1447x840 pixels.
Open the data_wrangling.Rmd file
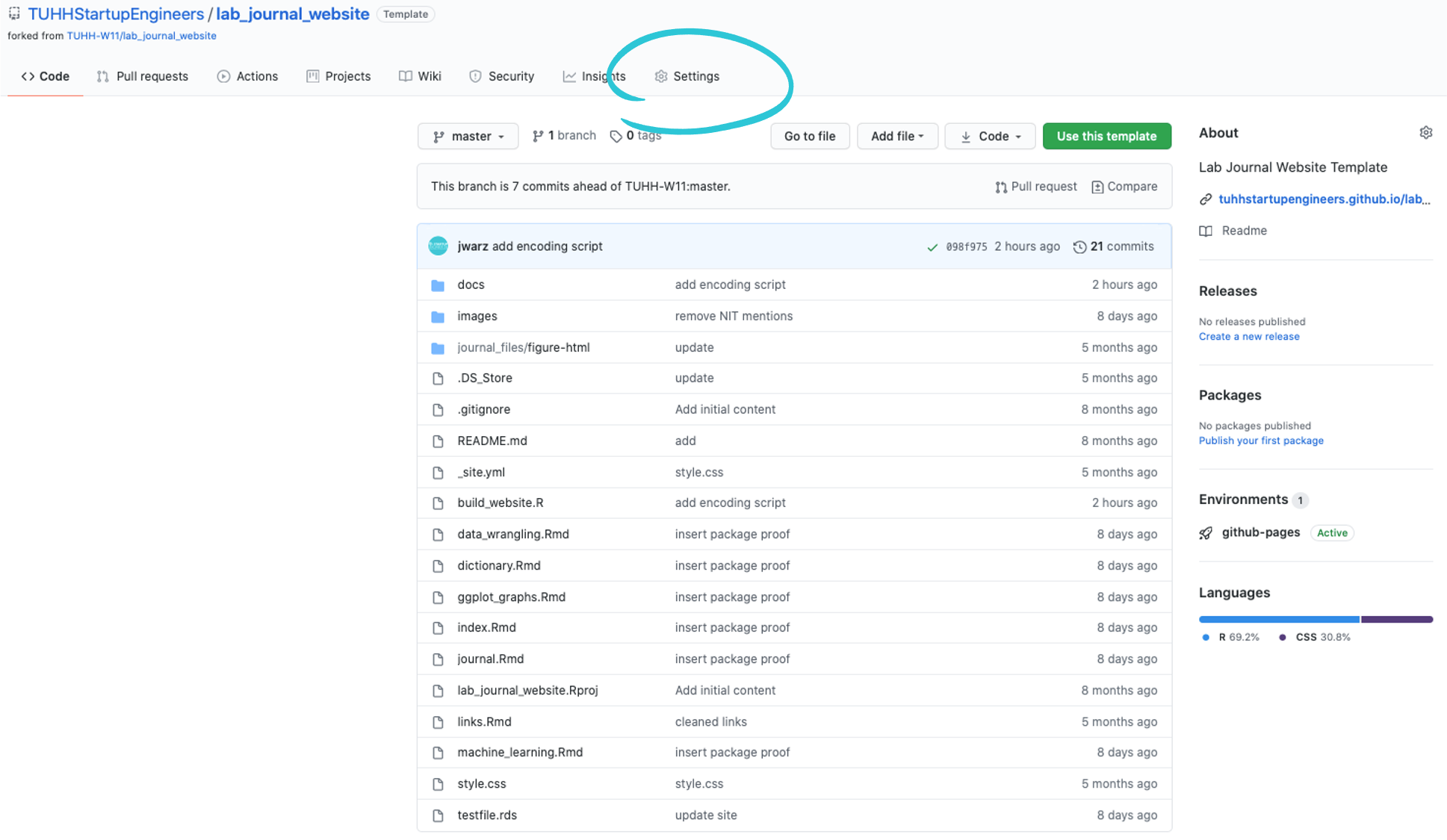coord(513,534)
